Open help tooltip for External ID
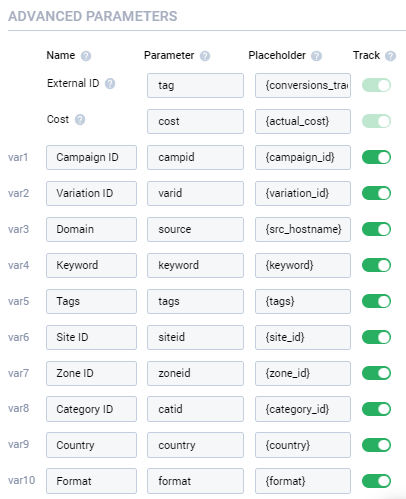The width and height of the screenshot is (406, 499). tap(110, 84)
